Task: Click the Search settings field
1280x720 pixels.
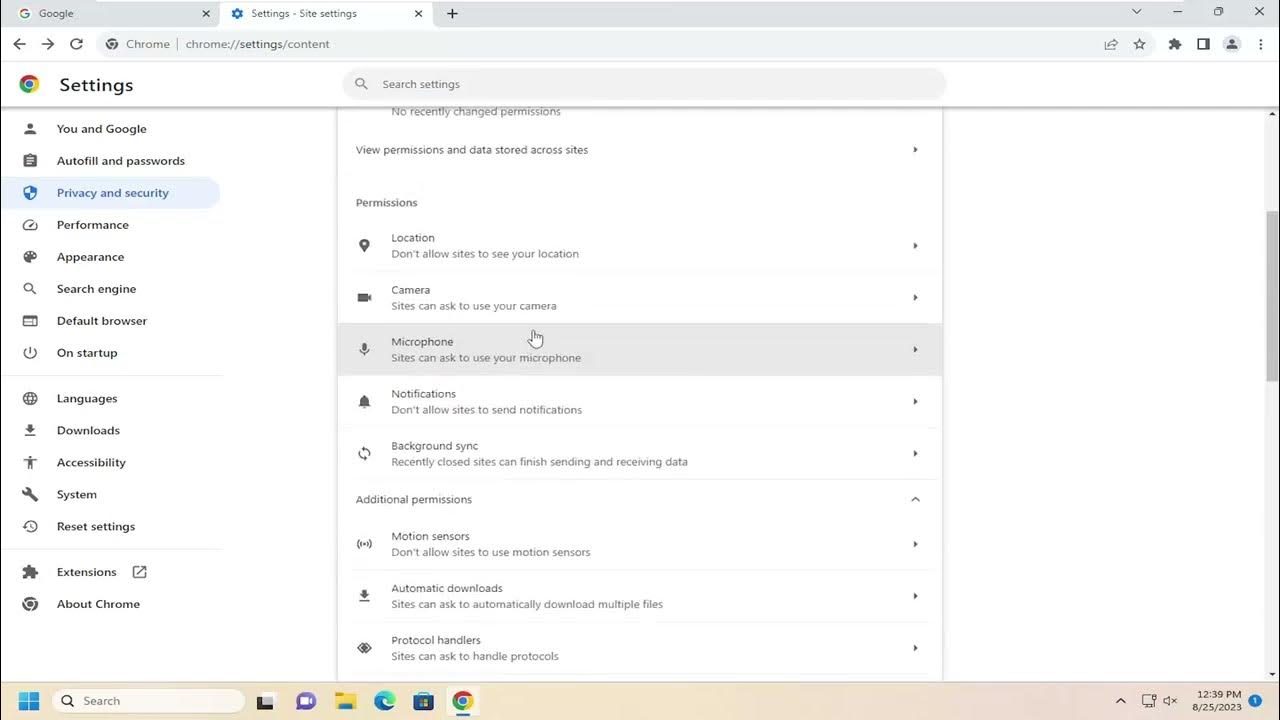Action: 644,84
